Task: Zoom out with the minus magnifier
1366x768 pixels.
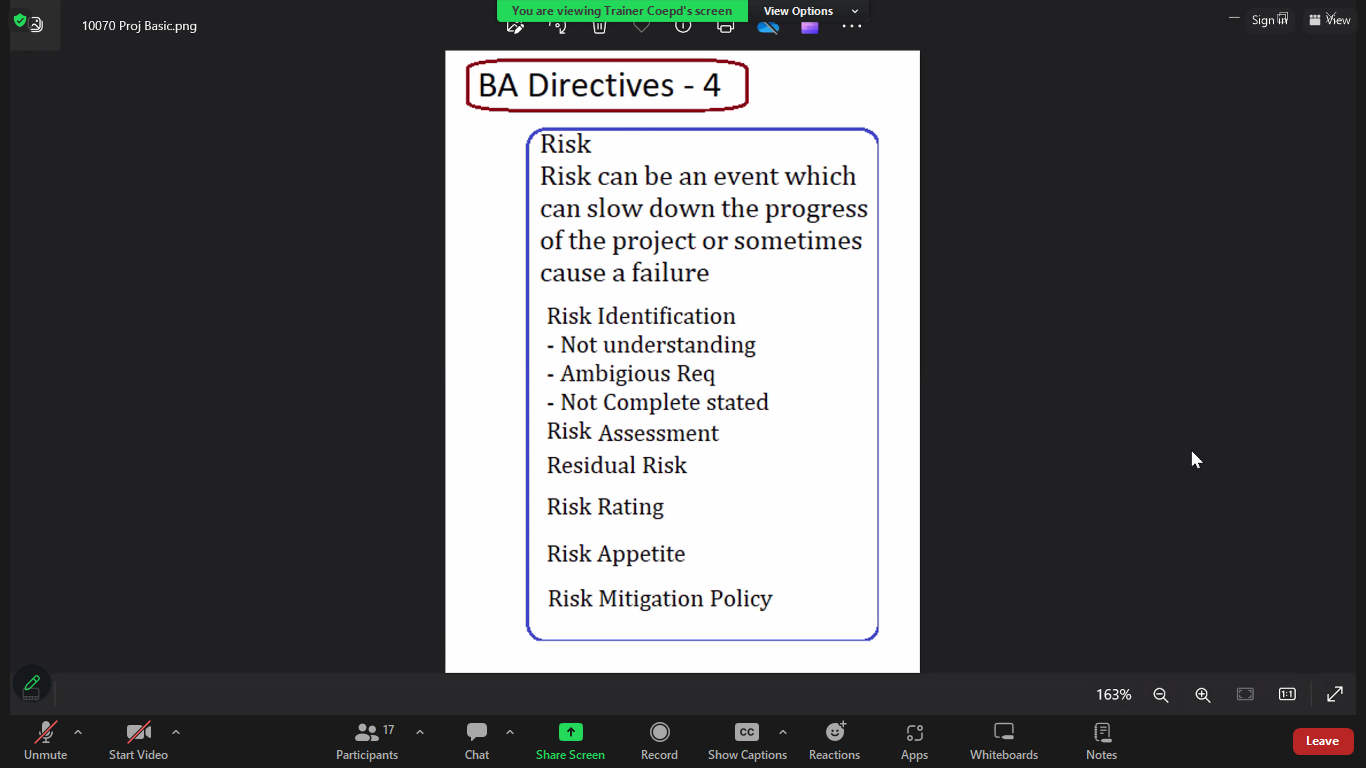Action: [1161, 694]
